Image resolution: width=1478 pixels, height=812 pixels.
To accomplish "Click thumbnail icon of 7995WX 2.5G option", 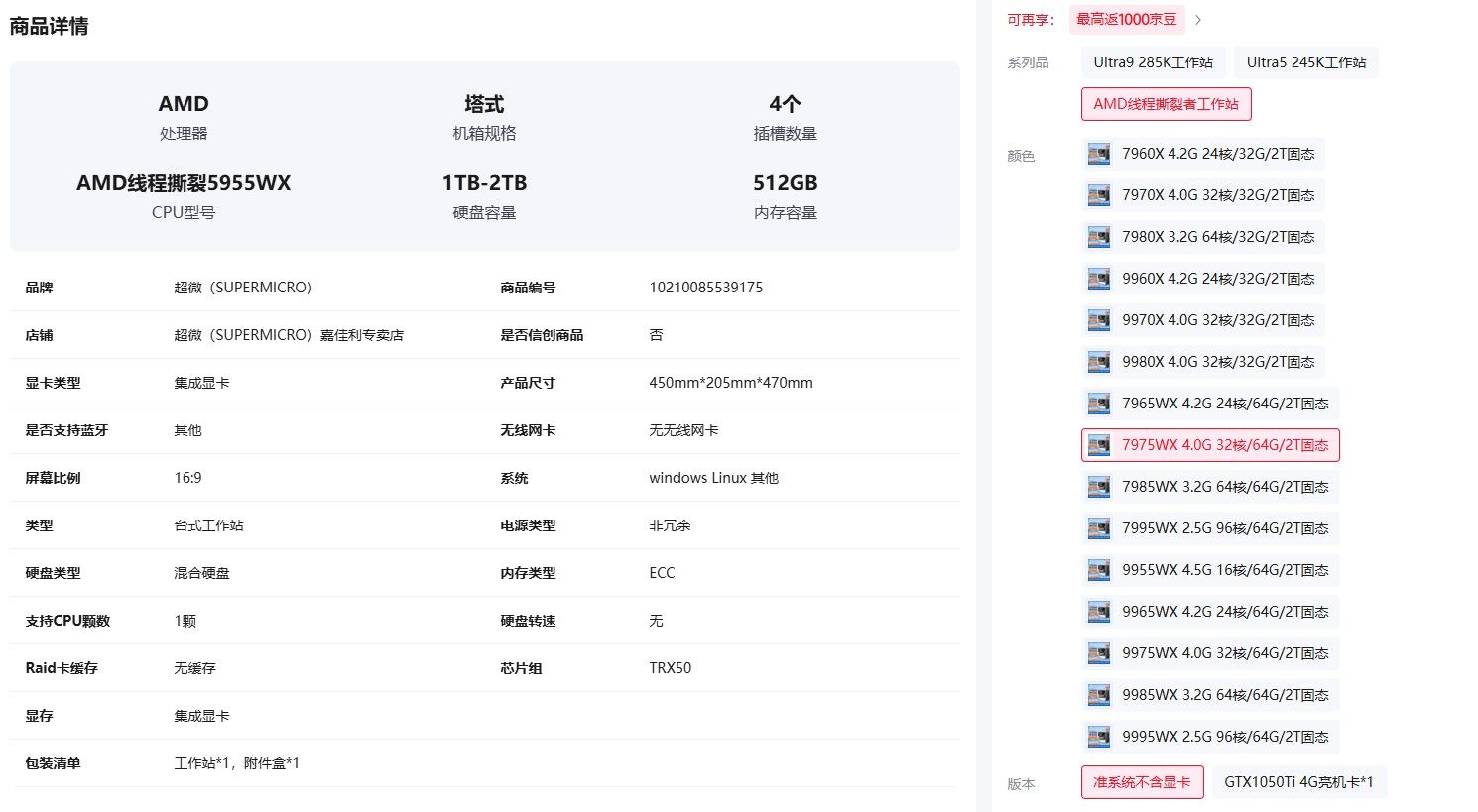I will [x=1098, y=528].
